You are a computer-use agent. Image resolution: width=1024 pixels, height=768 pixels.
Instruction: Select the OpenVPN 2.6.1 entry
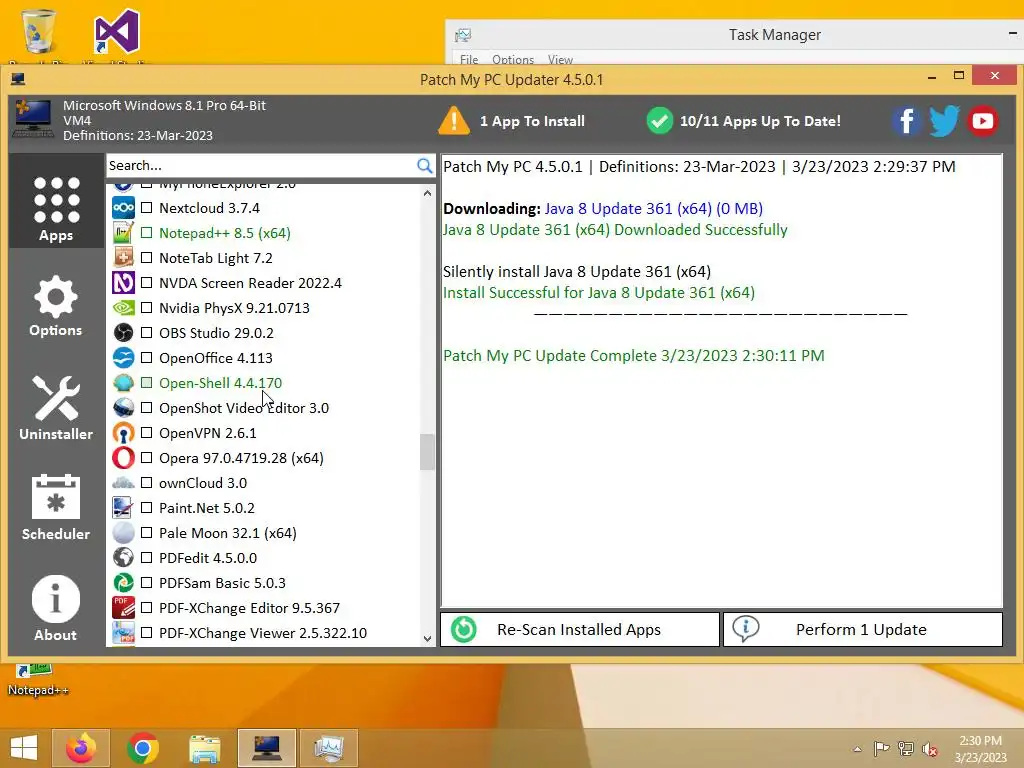208,433
